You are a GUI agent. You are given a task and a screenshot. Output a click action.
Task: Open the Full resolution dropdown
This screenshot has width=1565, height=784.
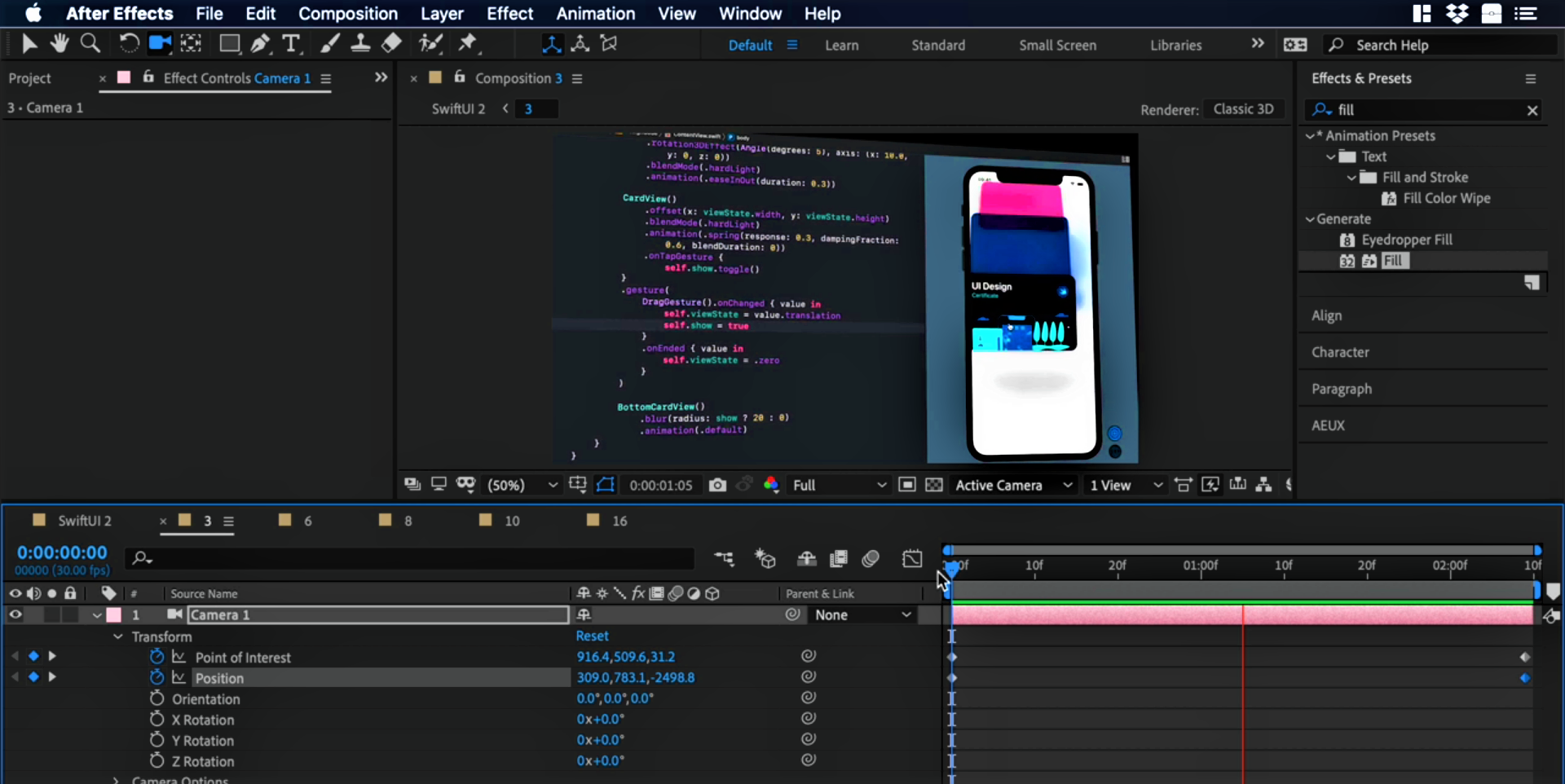(x=839, y=485)
